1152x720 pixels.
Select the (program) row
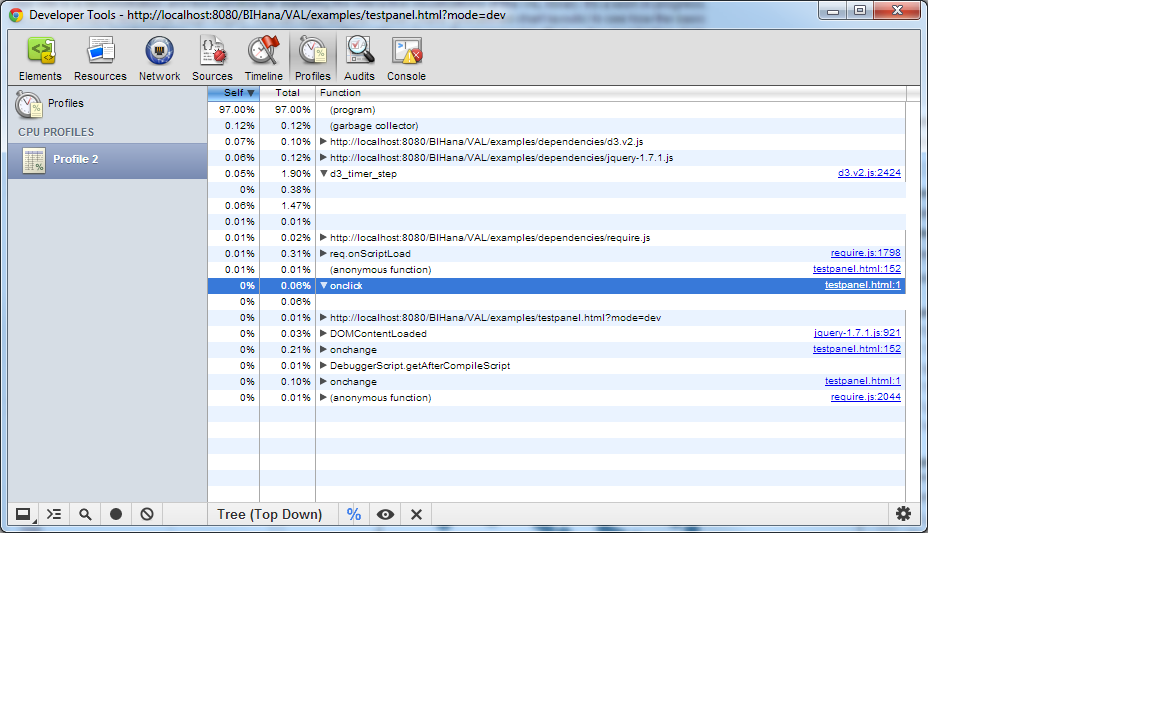(x=556, y=109)
